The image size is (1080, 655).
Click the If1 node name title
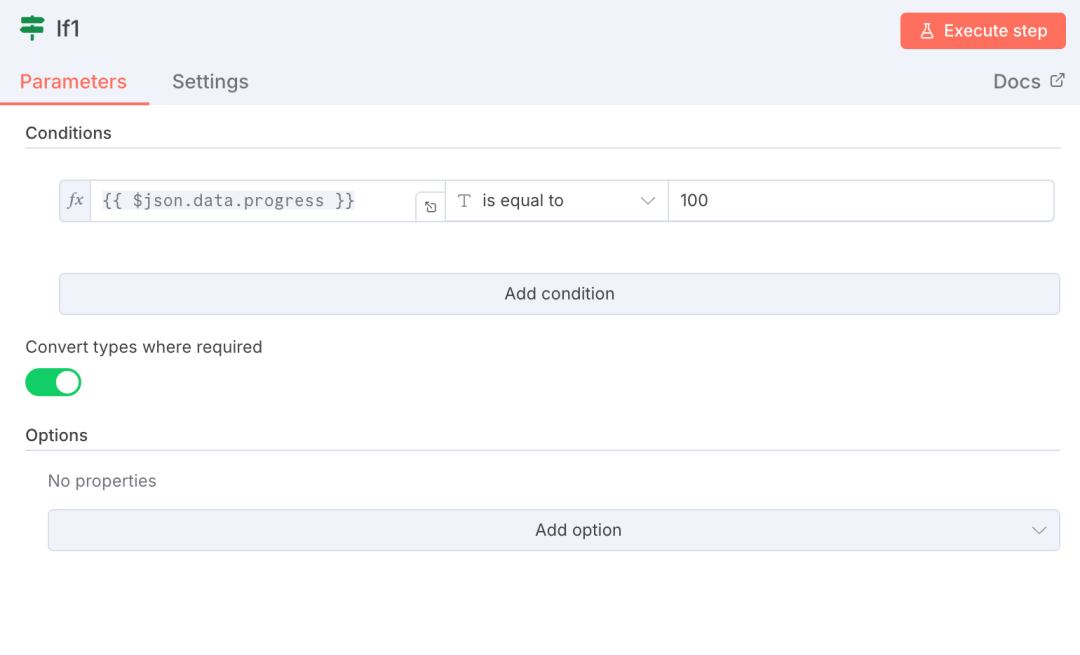coord(68,29)
